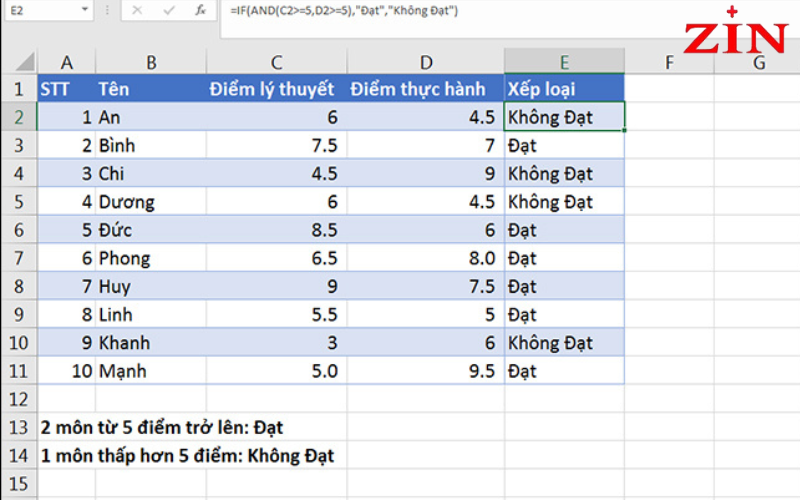Click Chi's Không Đạt result cell

tap(564, 173)
